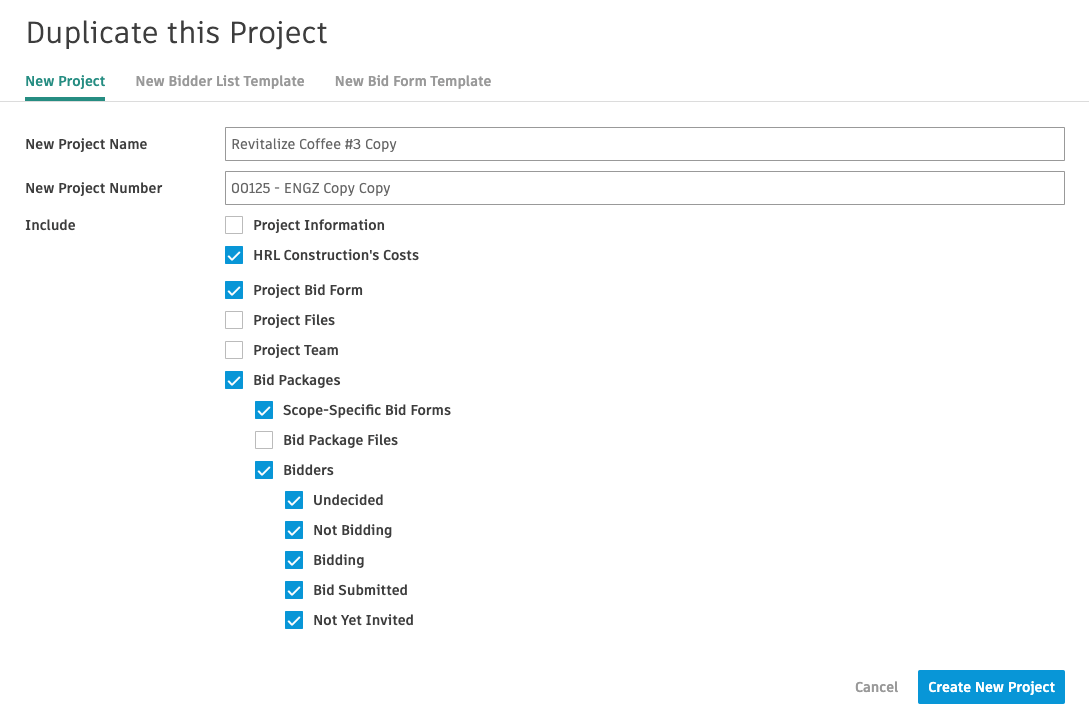Uncheck the Bid Packages checkbox
Viewport: 1089px width, 717px height.
click(x=234, y=380)
